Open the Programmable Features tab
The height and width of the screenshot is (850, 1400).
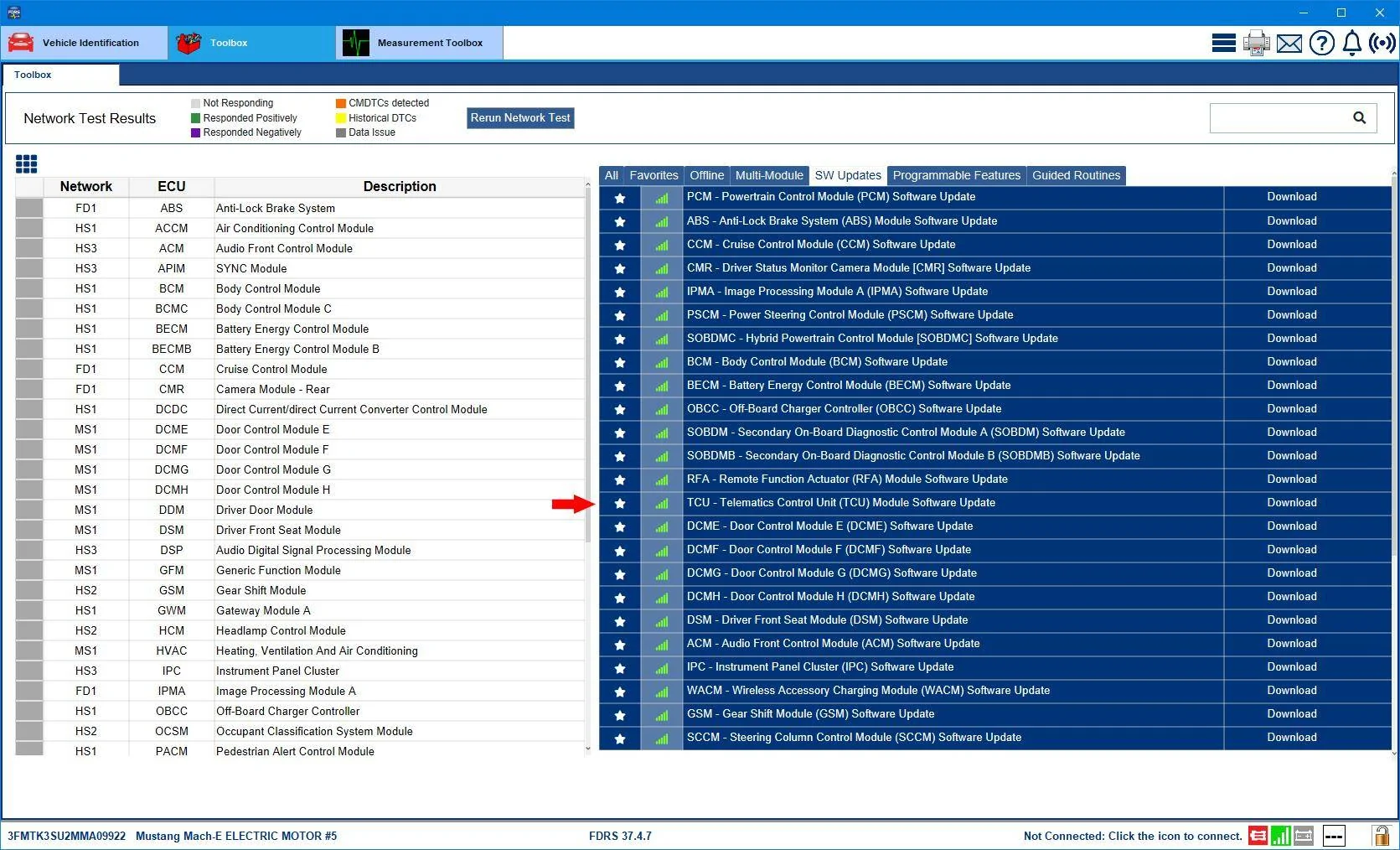[957, 175]
